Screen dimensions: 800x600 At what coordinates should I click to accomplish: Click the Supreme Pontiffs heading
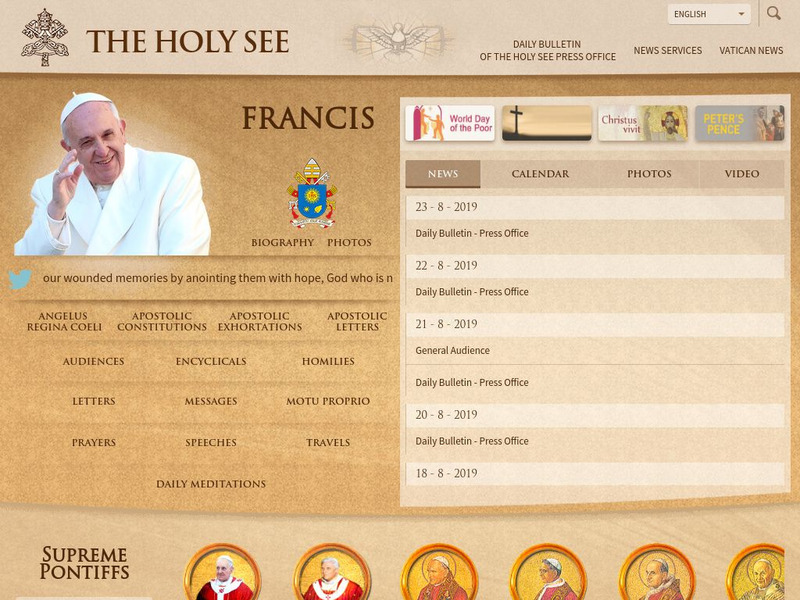pos(84,563)
